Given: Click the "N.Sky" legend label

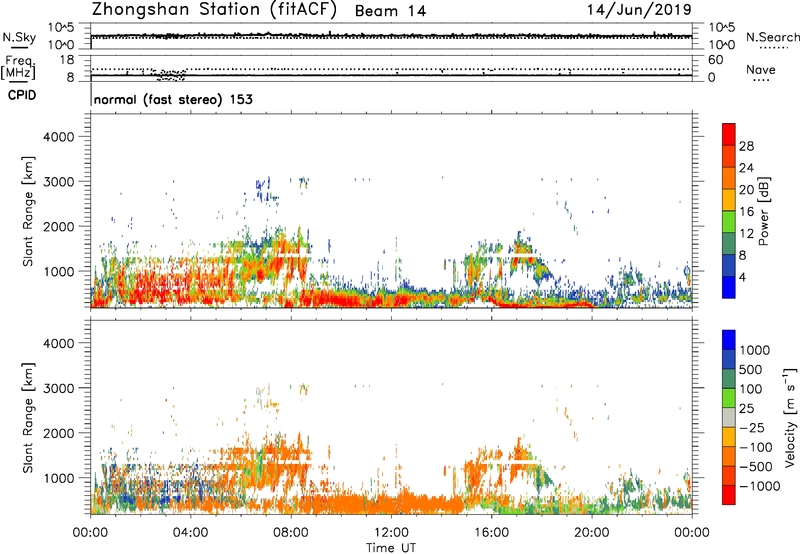Looking at the screenshot, I should (19, 37).
